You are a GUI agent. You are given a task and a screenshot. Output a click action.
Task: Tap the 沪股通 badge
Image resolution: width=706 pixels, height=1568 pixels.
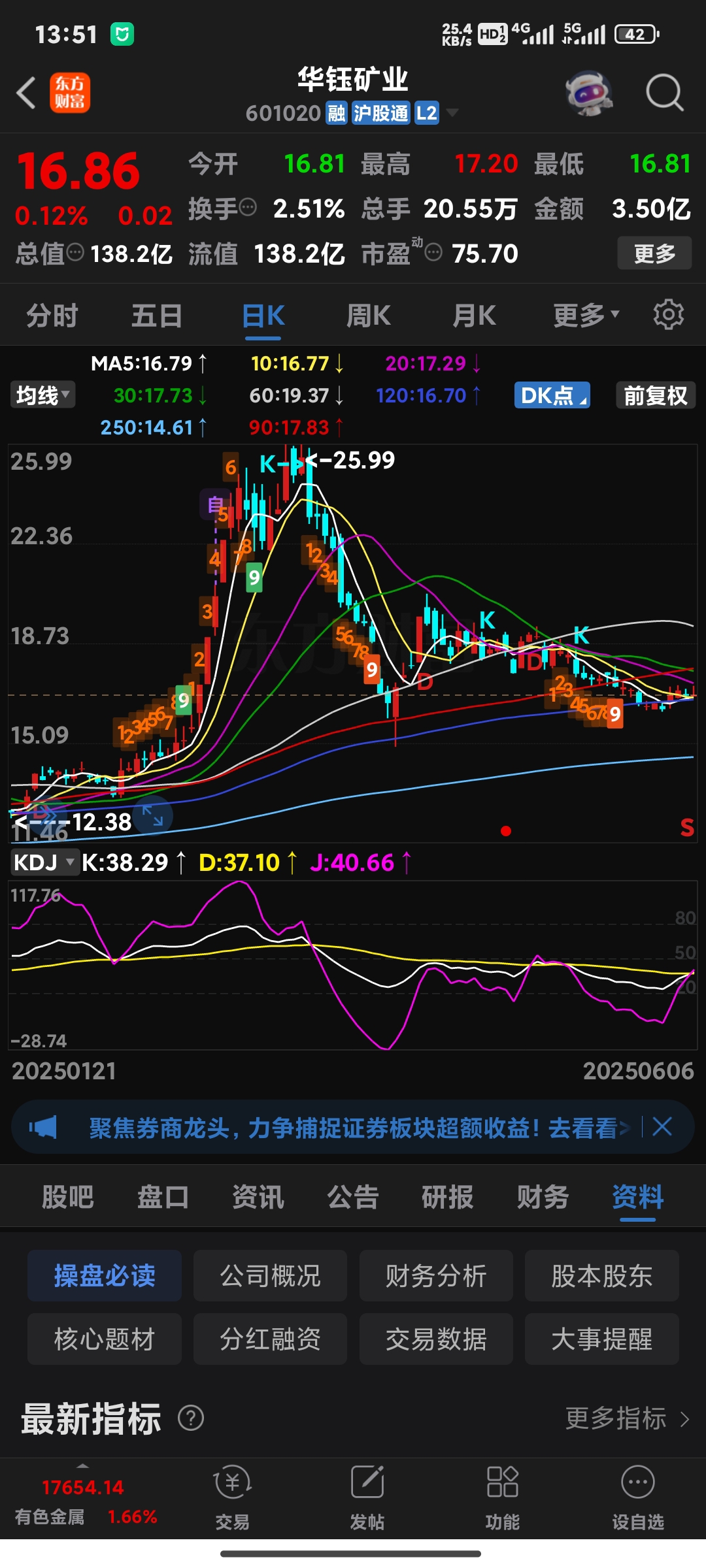(381, 113)
